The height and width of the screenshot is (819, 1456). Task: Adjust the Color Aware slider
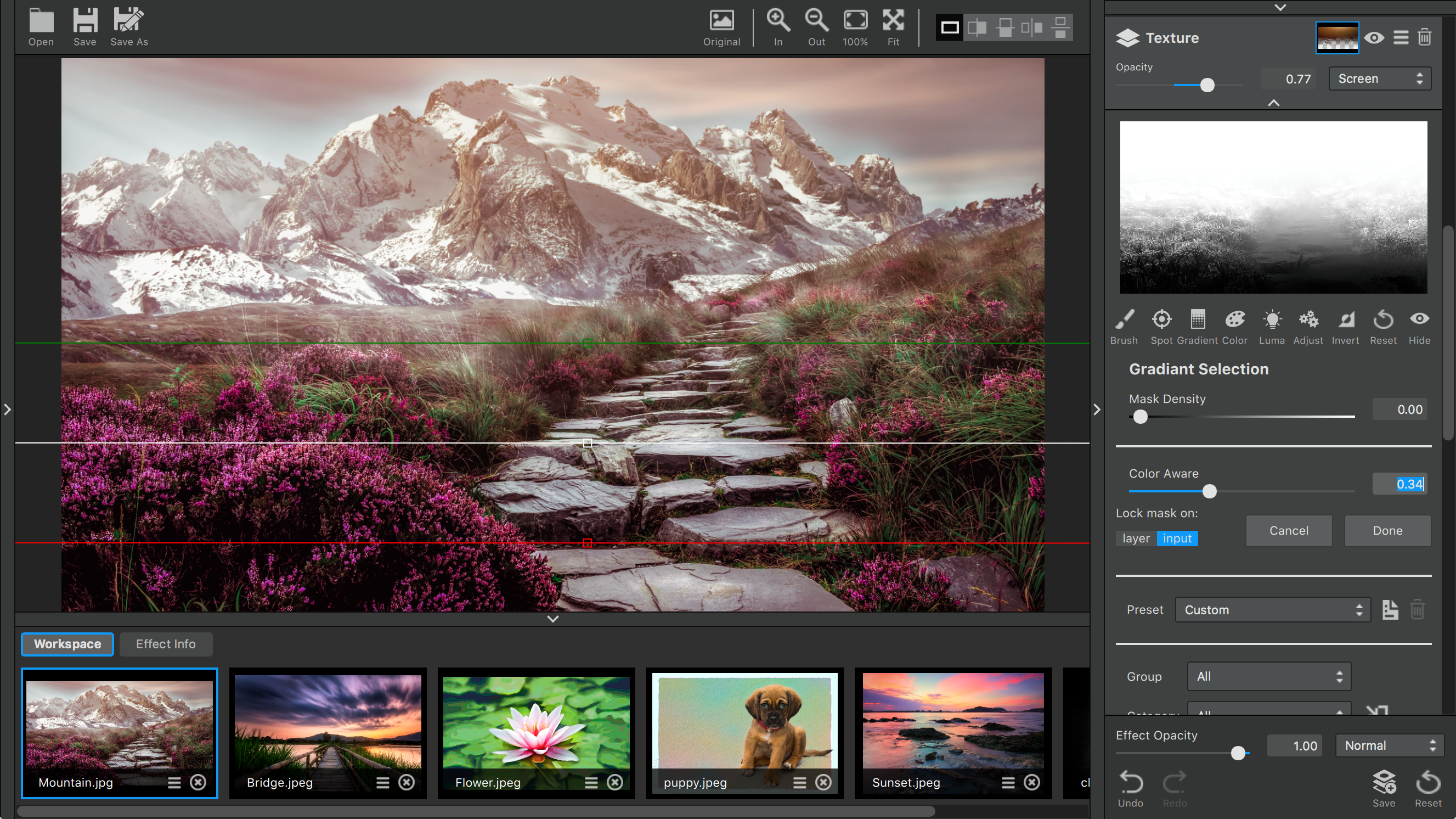1209,491
